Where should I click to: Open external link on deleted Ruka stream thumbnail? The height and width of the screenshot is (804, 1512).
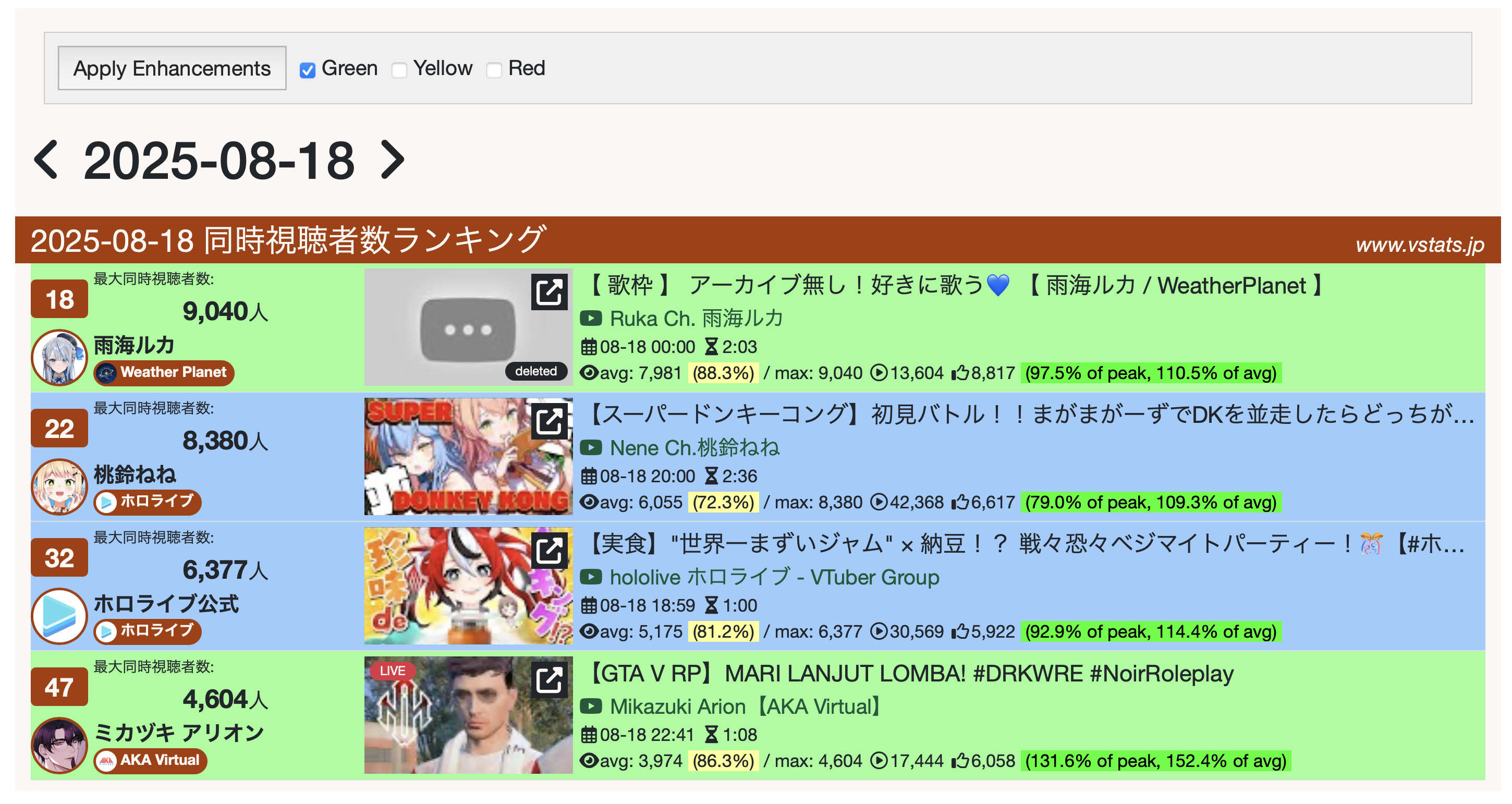(x=549, y=291)
